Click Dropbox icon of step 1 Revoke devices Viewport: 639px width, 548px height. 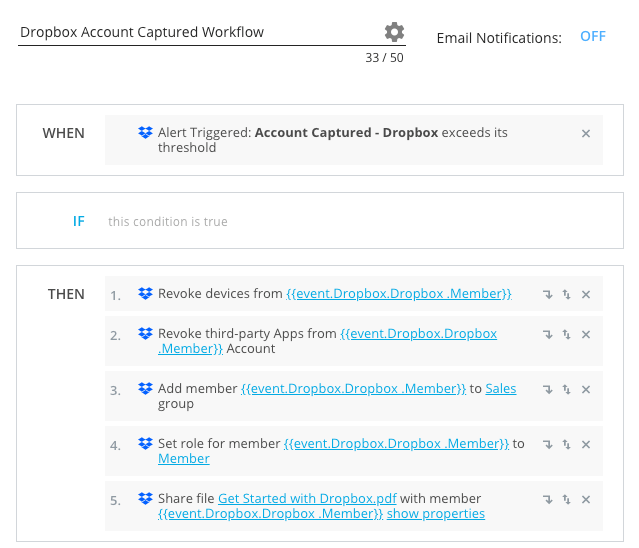(145, 293)
